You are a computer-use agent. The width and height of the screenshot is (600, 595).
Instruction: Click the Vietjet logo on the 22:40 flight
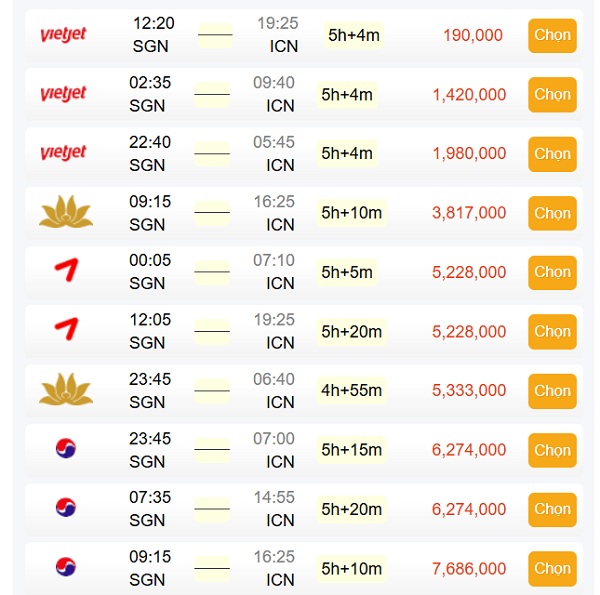click(64, 153)
